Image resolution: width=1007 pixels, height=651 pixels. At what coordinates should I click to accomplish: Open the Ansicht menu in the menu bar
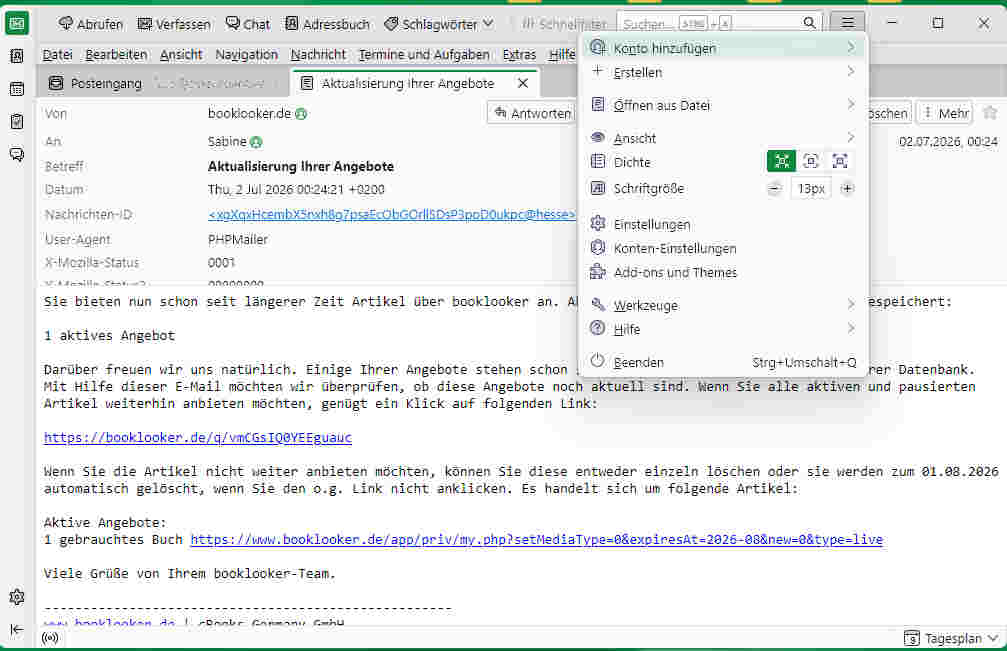coord(181,55)
